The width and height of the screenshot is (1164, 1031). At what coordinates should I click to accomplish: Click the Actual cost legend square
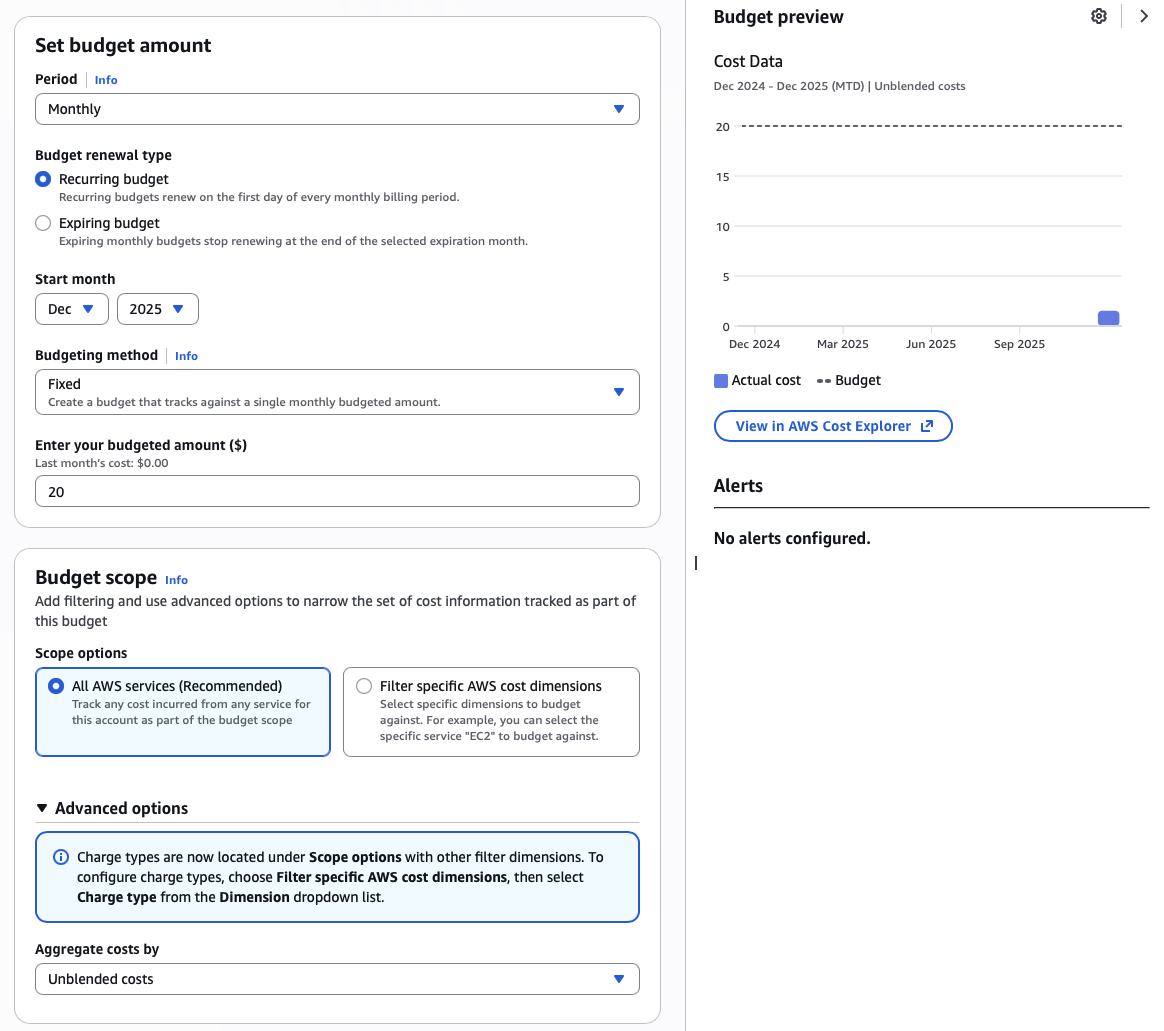[x=721, y=380]
